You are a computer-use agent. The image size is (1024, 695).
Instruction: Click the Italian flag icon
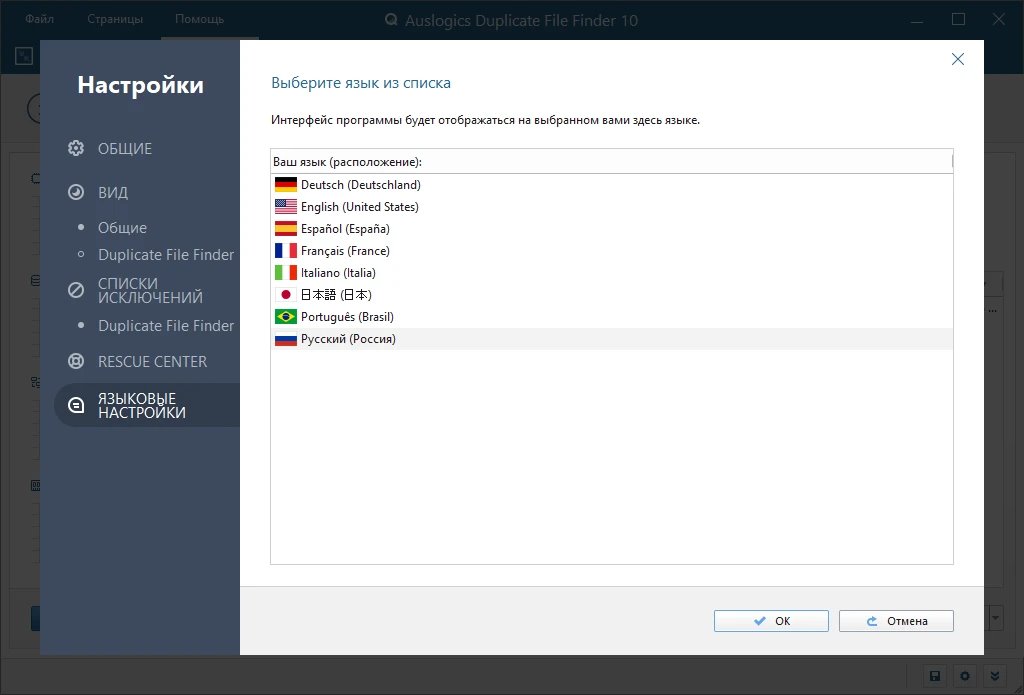[x=285, y=273]
